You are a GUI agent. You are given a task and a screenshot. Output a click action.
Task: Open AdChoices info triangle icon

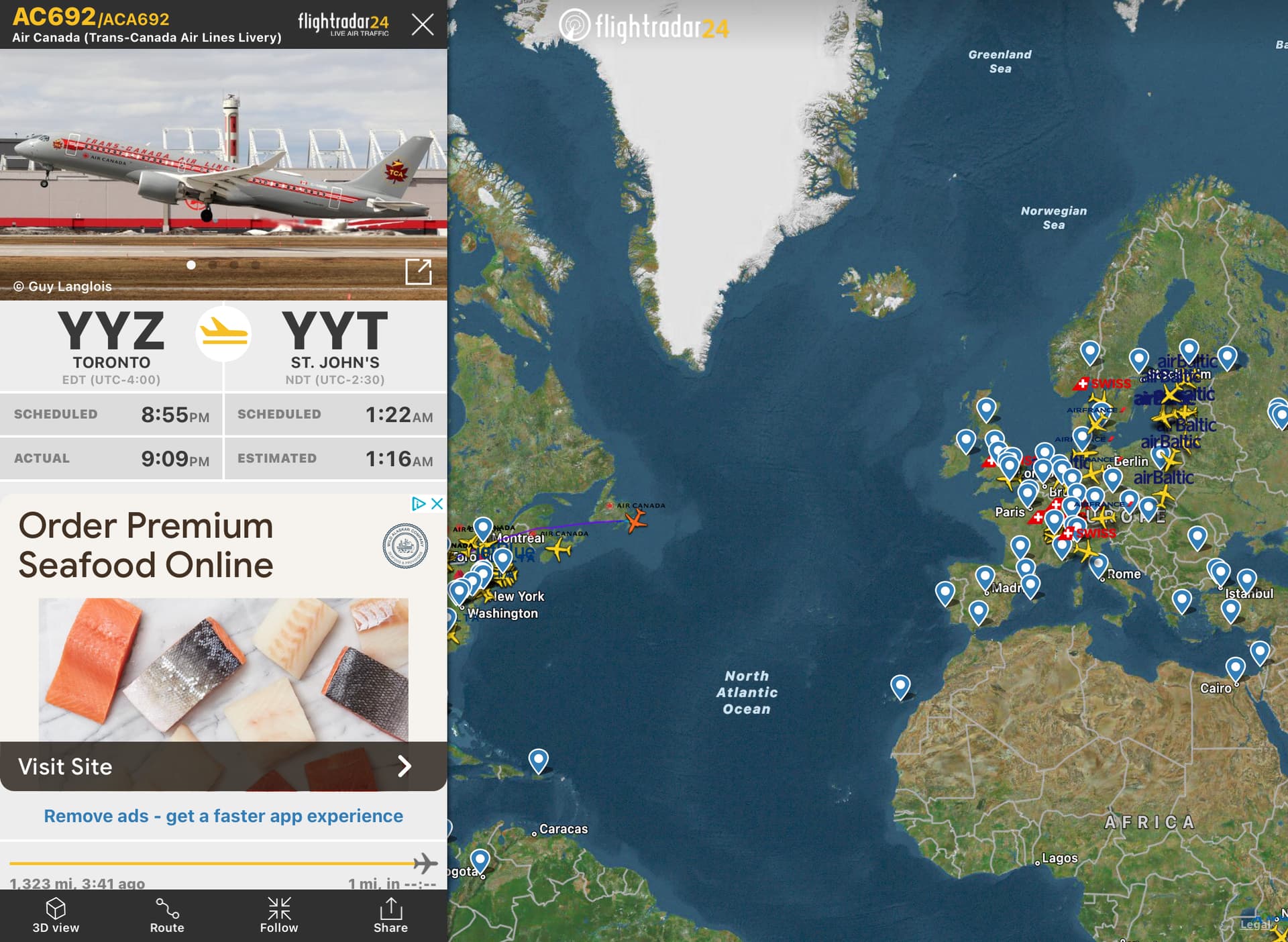coord(419,503)
